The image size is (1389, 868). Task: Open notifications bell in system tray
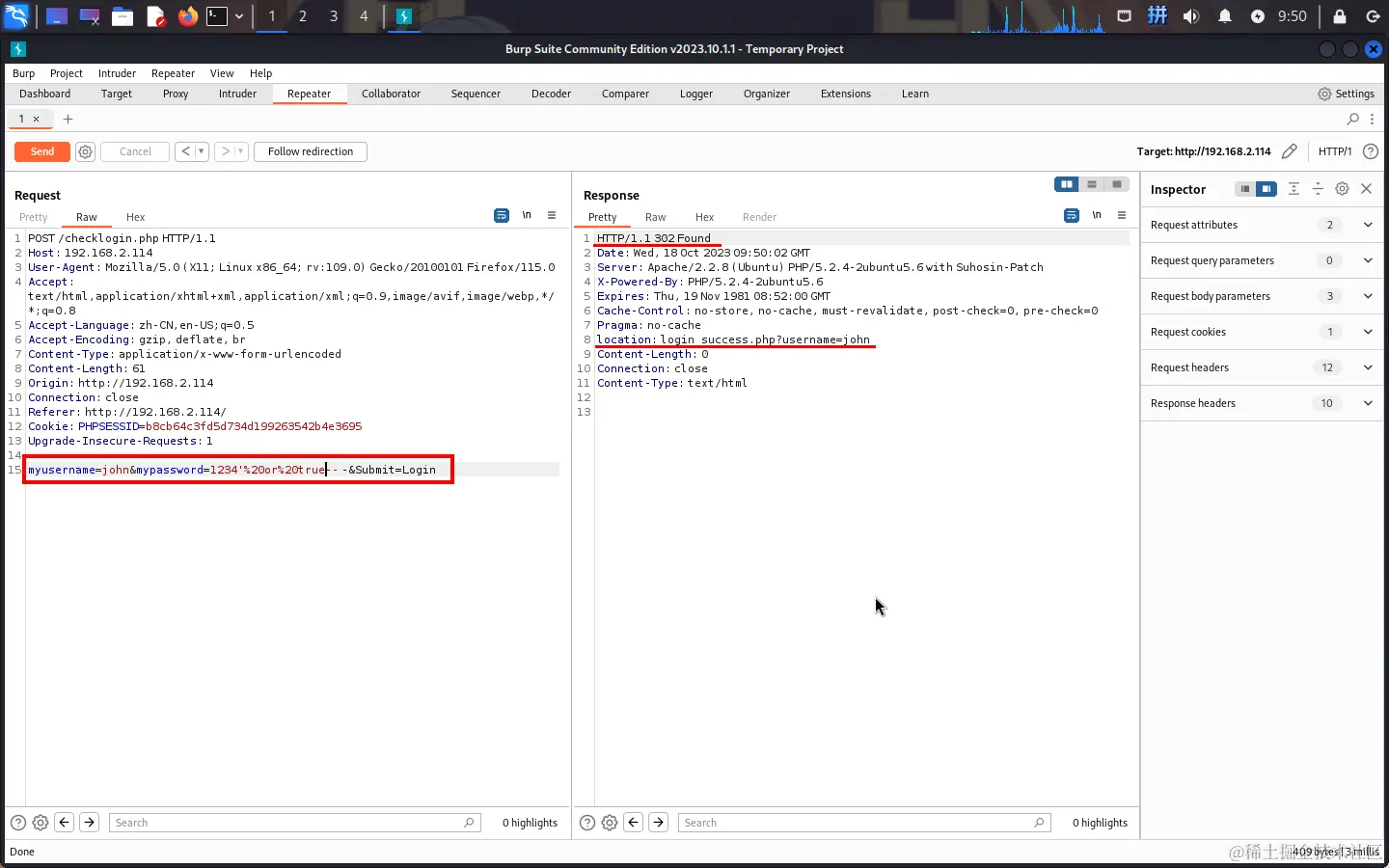tap(1225, 16)
